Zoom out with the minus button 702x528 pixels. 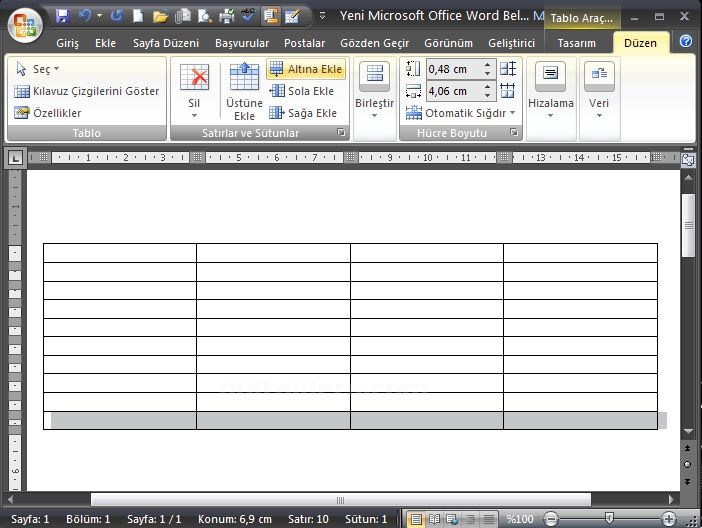point(551,519)
